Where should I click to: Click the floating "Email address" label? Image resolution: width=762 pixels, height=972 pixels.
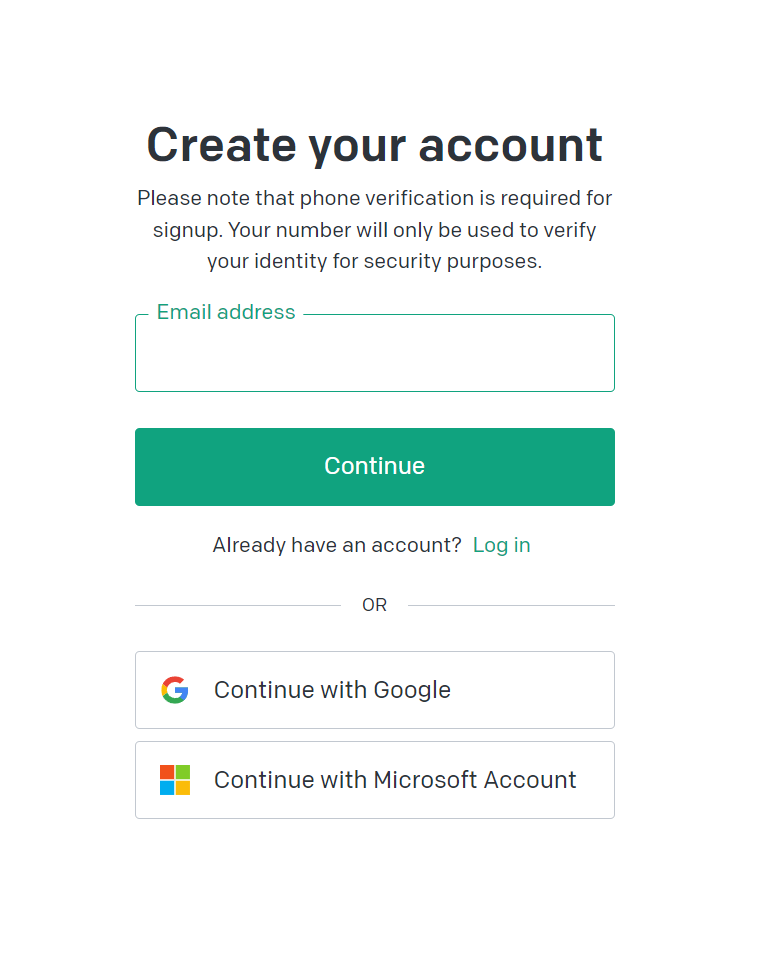[226, 312]
